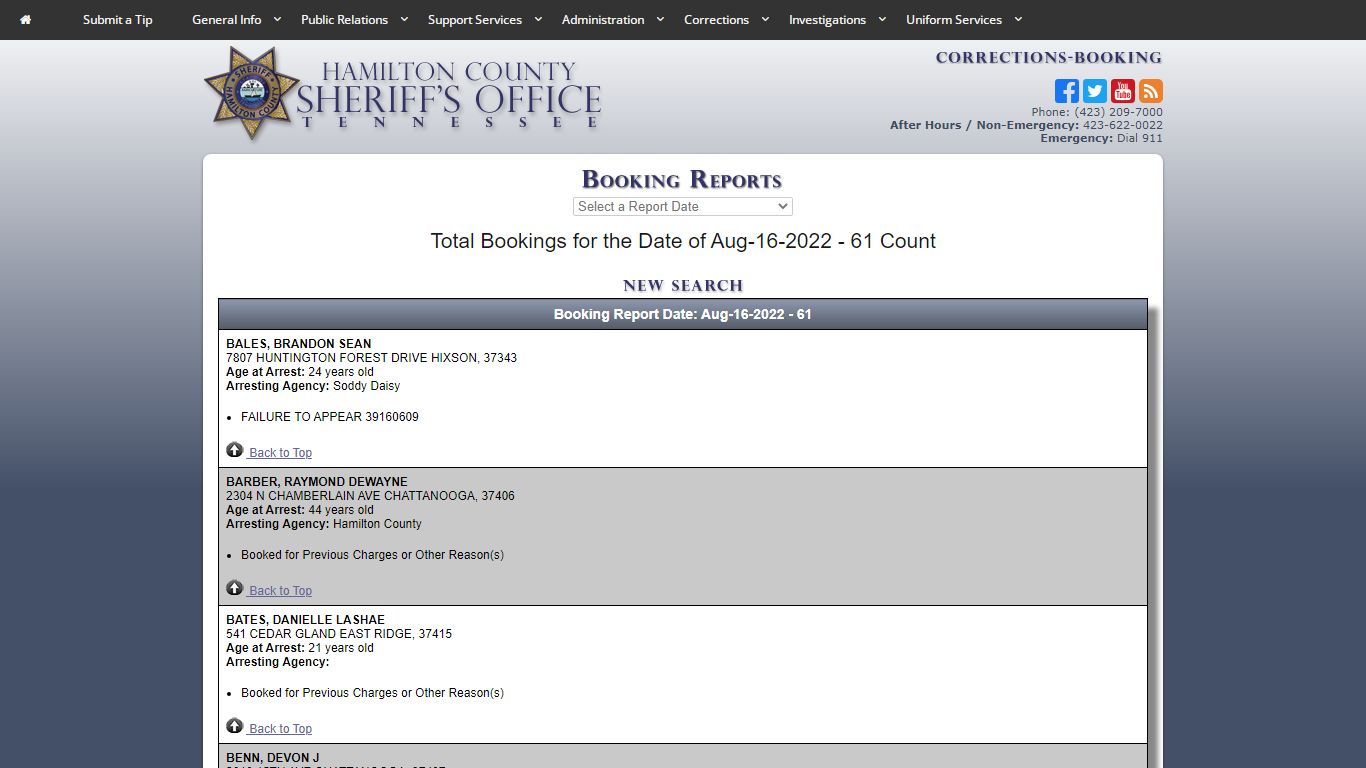Open Submit a Tip page

118,20
